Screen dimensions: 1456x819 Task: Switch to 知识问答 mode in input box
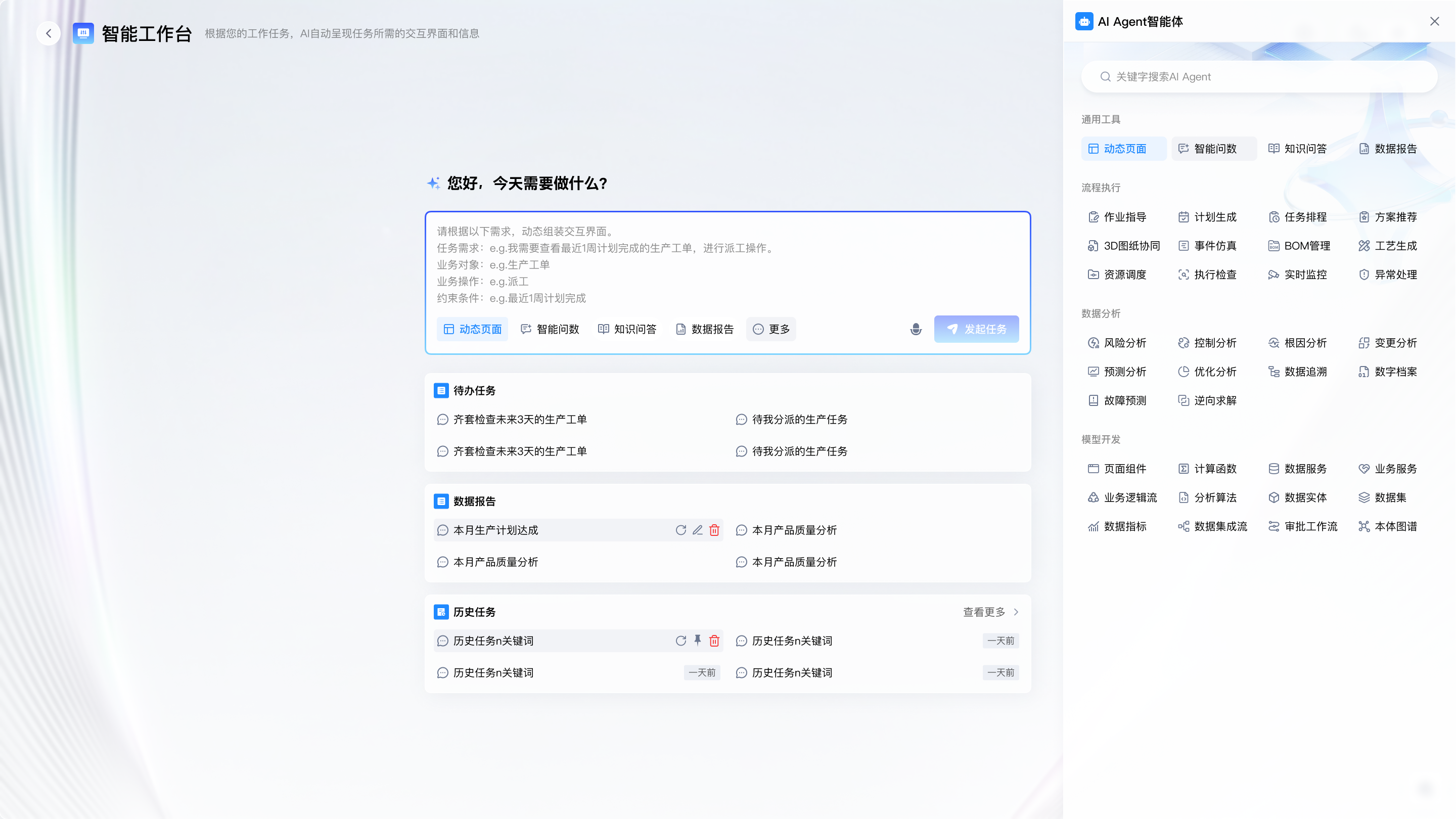click(x=627, y=329)
